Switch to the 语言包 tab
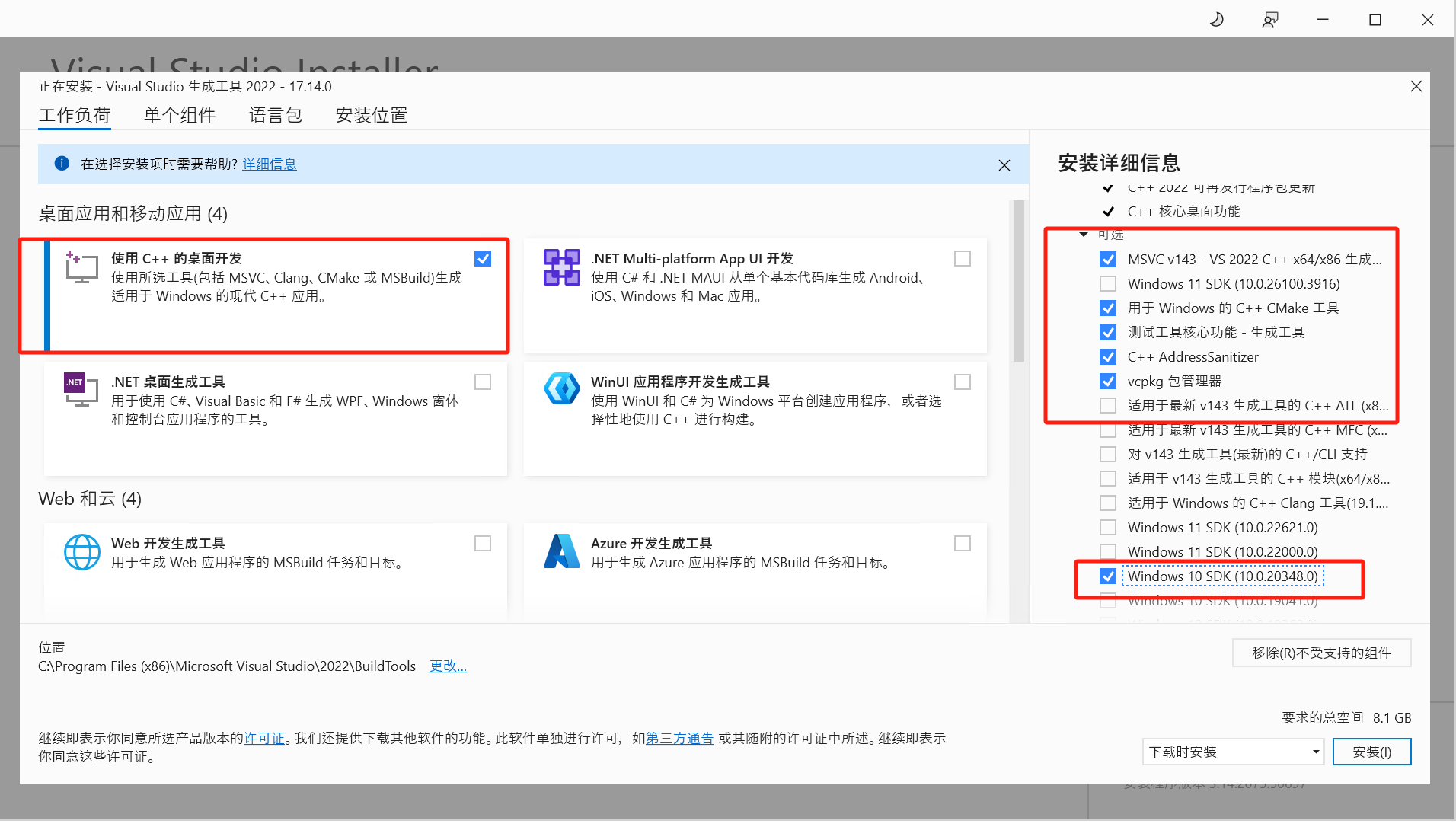 click(x=276, y=115)
